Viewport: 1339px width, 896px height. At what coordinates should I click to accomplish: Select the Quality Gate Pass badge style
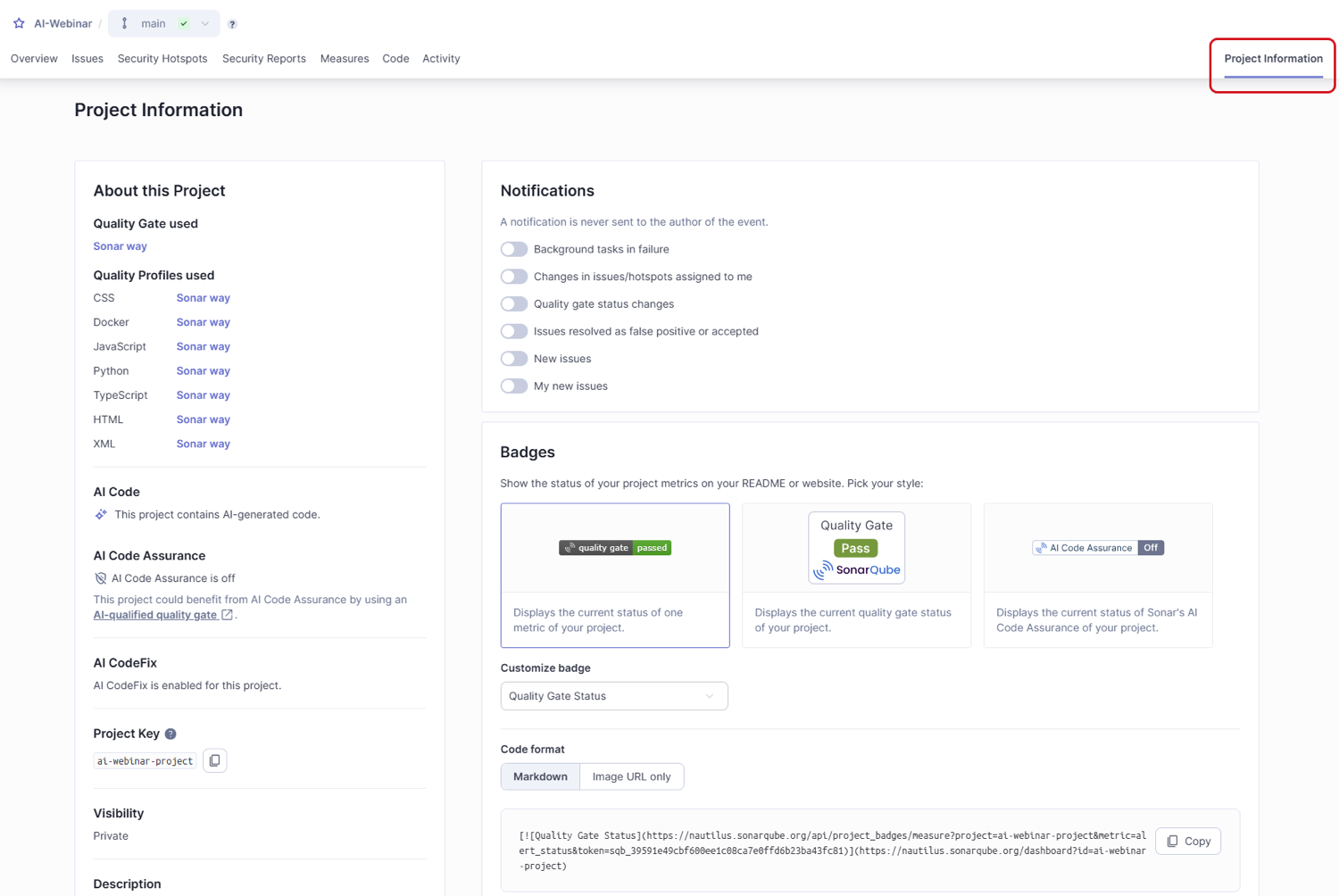(x=855, y=547)
